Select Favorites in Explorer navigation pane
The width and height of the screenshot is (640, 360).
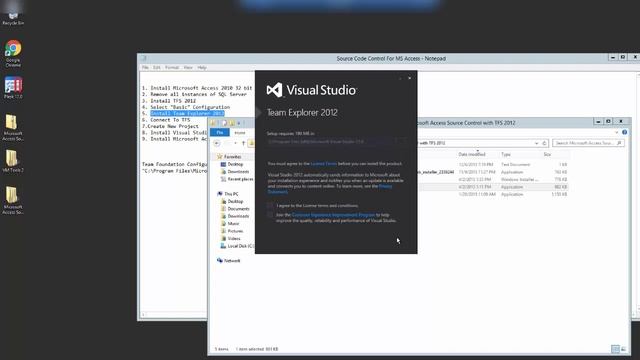click(232, 157)
